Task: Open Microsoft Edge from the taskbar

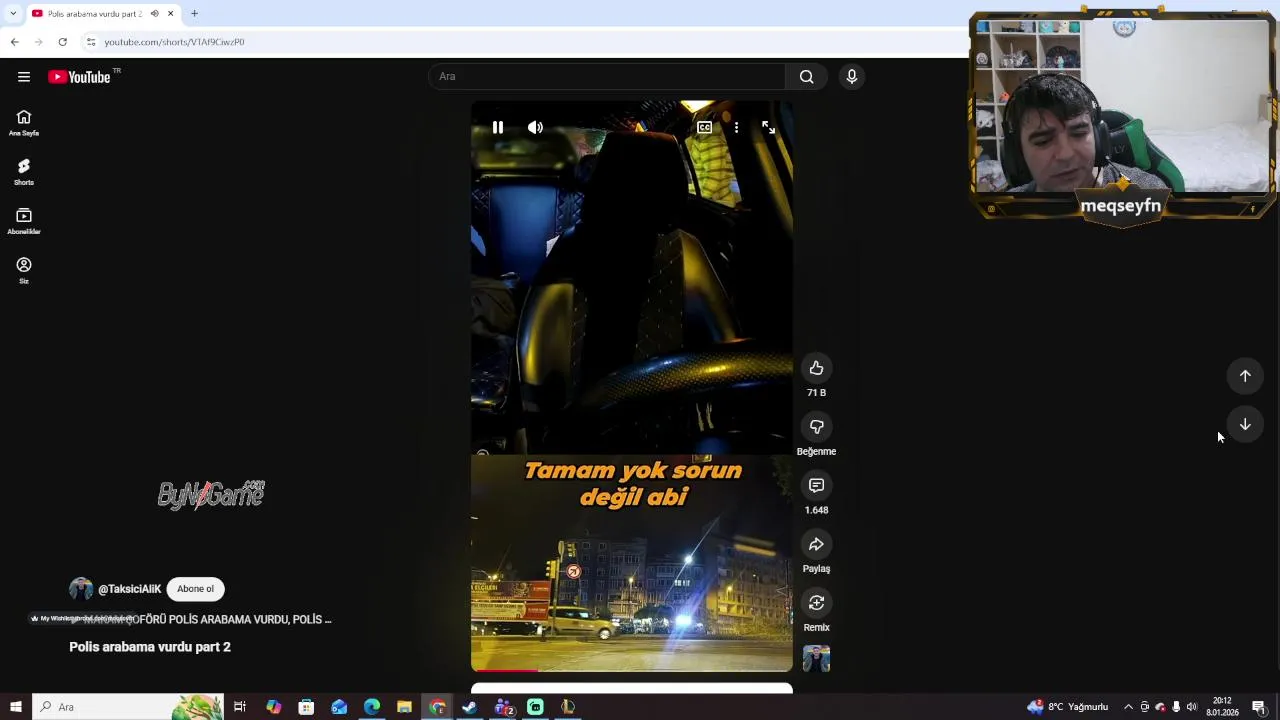Action: pyautogui.click(x=372, y=707)
